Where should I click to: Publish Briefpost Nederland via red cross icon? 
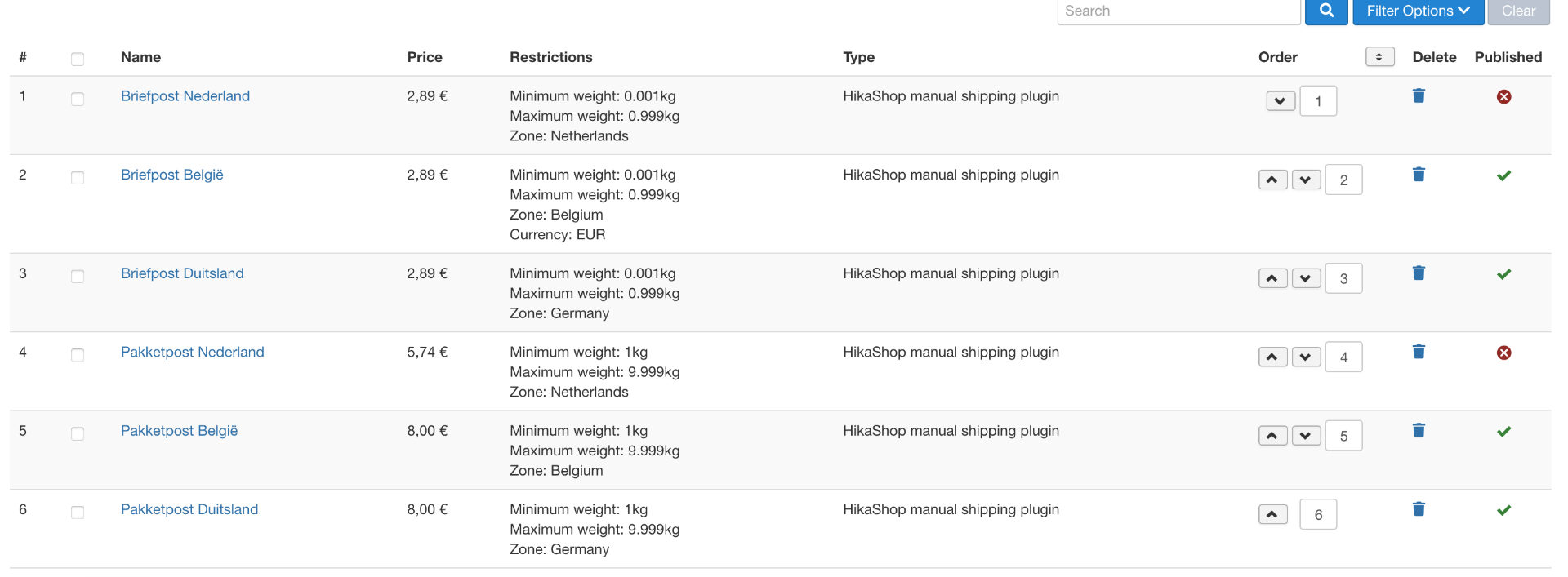tap(1503, 97)
